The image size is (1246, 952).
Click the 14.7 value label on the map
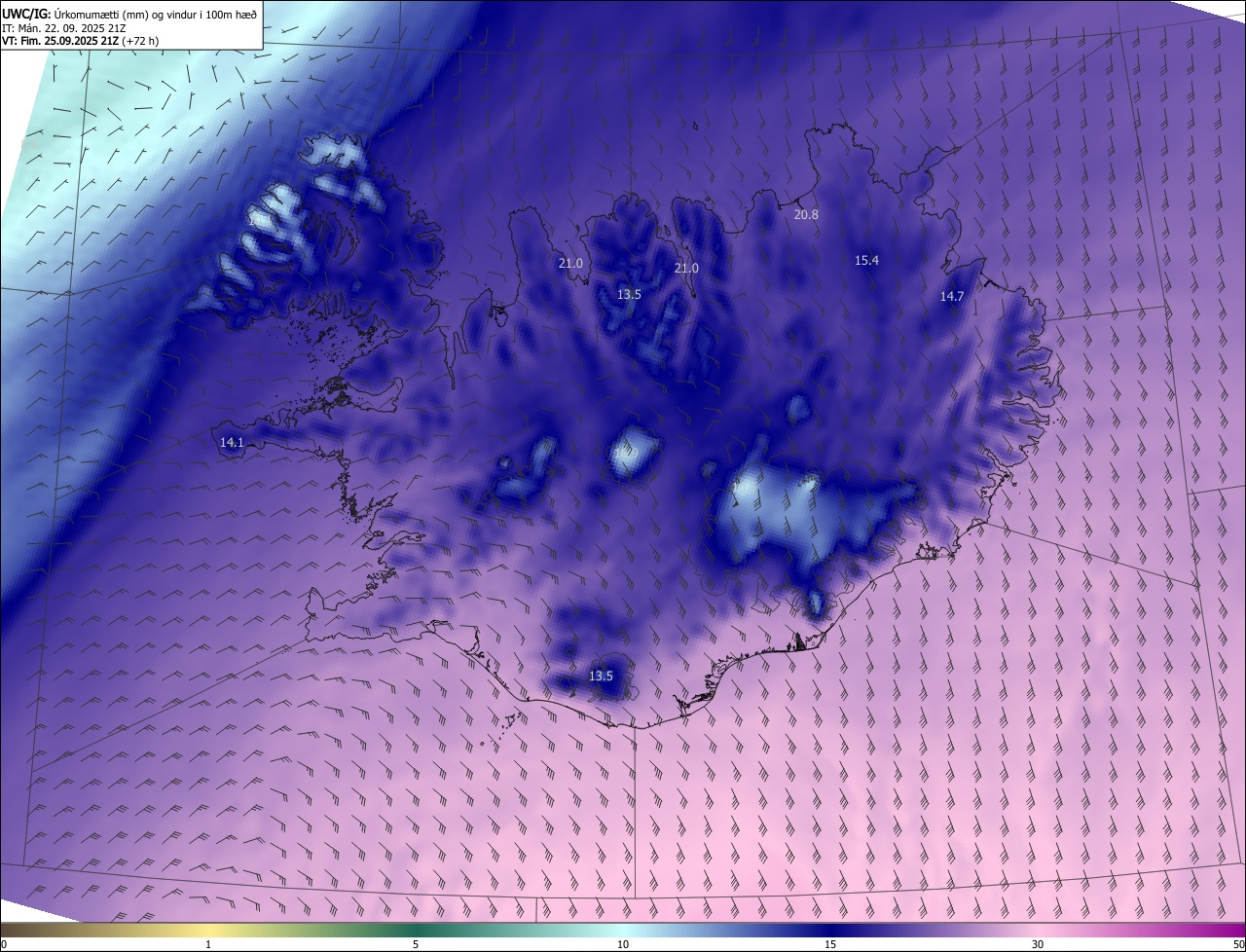tap(951, 297)
